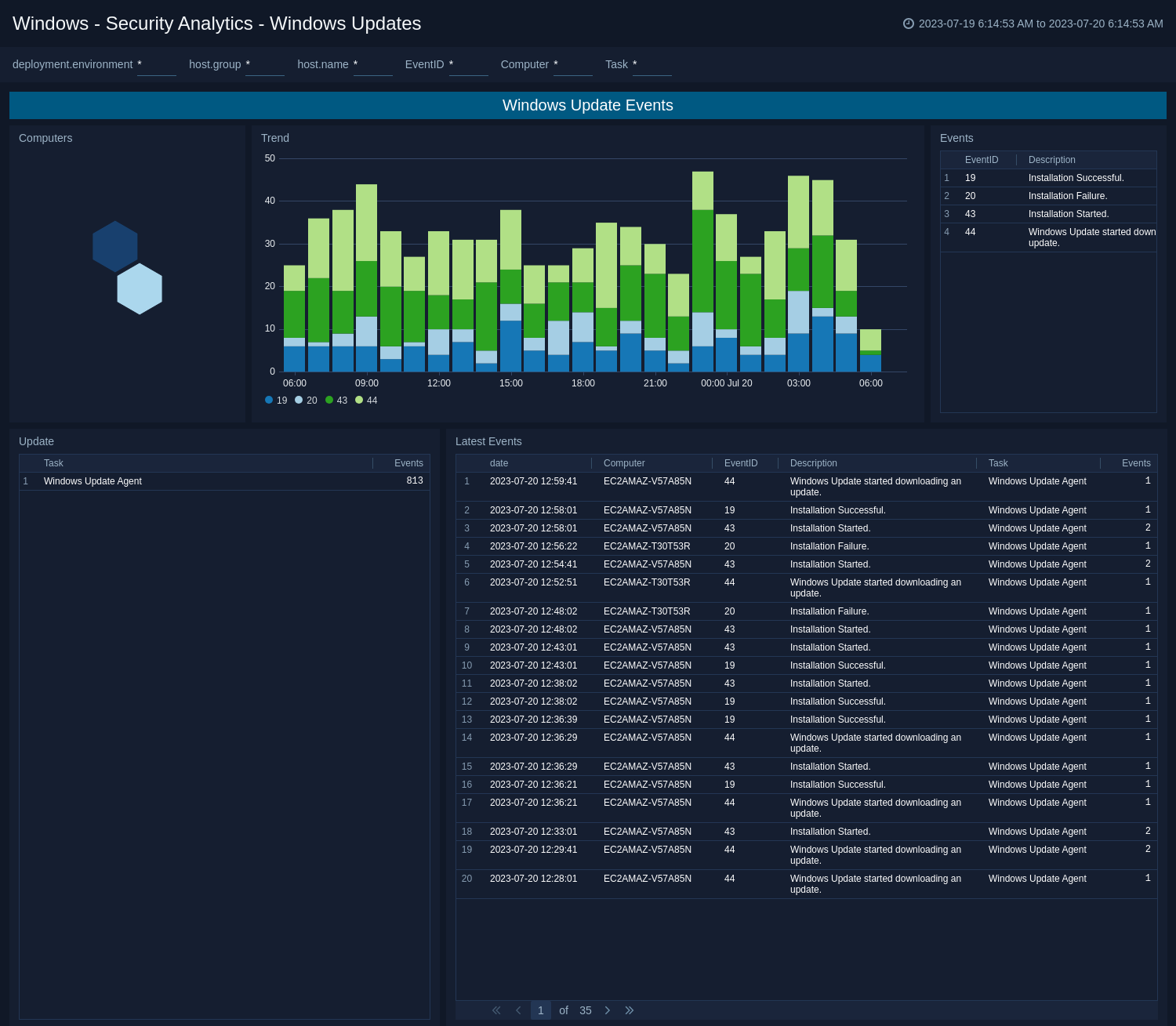Click the page number 1 box
The image size is (1176, 1026).
541,1010
